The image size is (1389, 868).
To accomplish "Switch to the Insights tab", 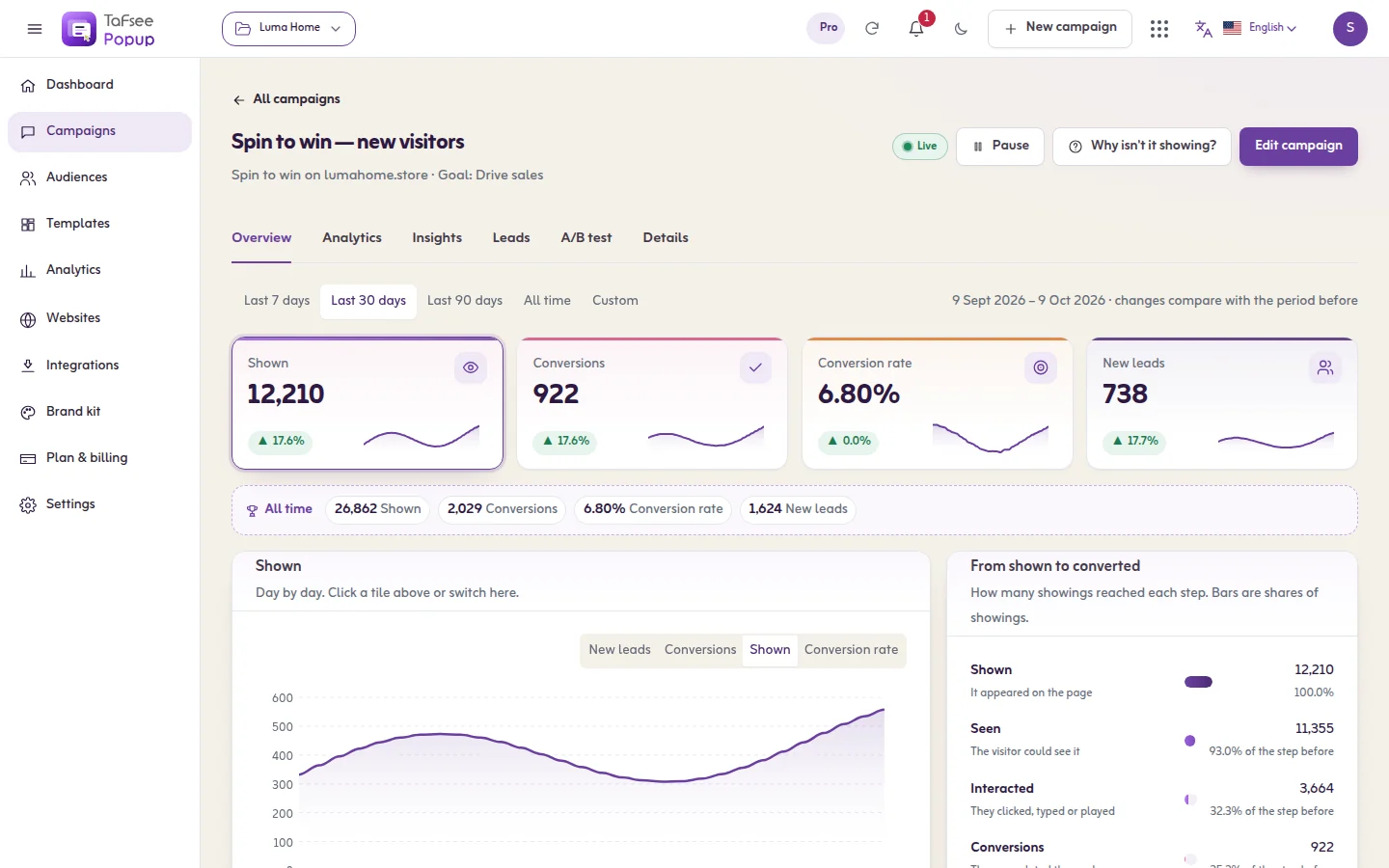I will tap(437, 238).
